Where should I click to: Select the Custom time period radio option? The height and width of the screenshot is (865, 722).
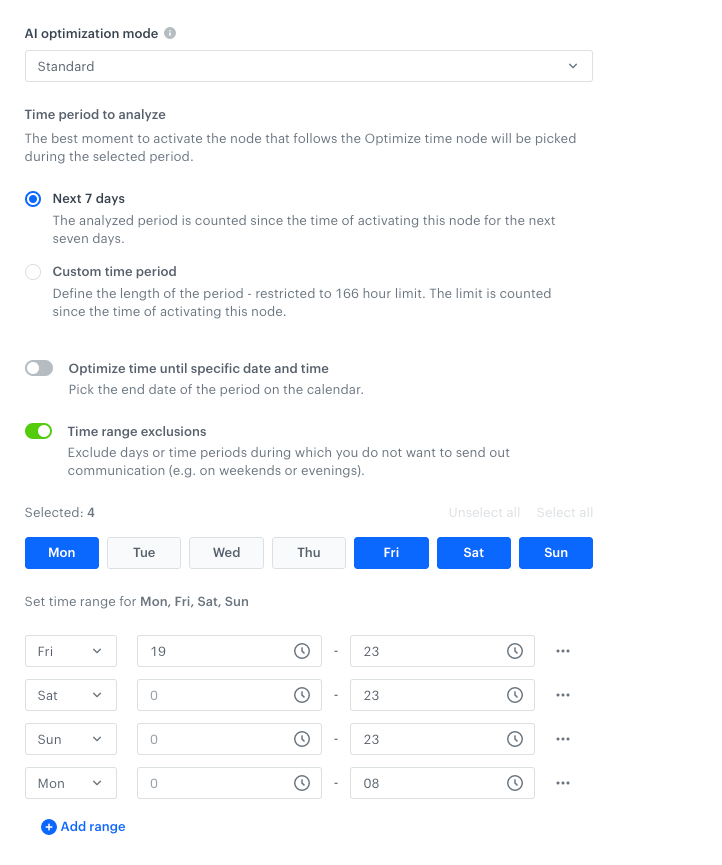pyautogui.click(x=33, y=272)
